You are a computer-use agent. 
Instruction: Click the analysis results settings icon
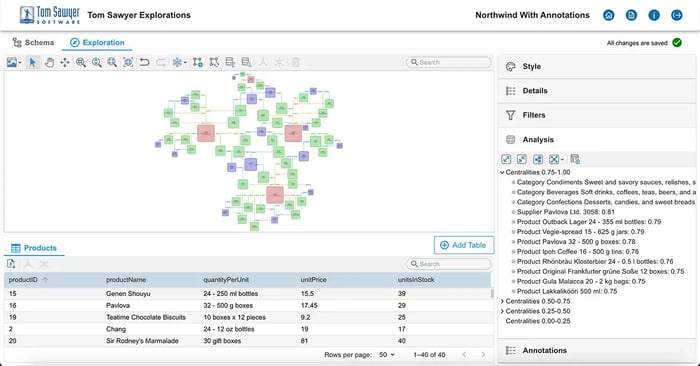point(575,159)
